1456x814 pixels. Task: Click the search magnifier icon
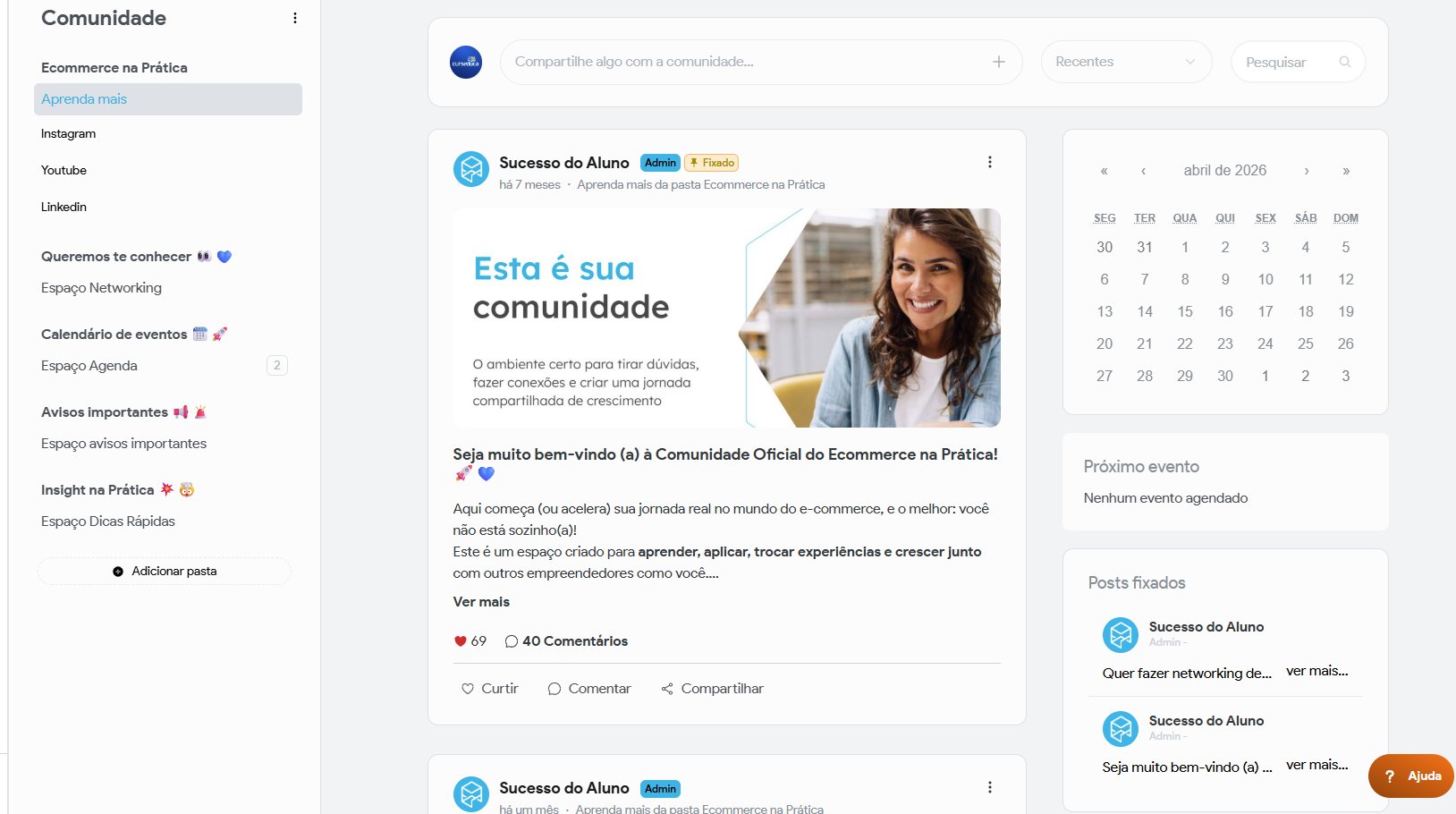pos(1344,62)
